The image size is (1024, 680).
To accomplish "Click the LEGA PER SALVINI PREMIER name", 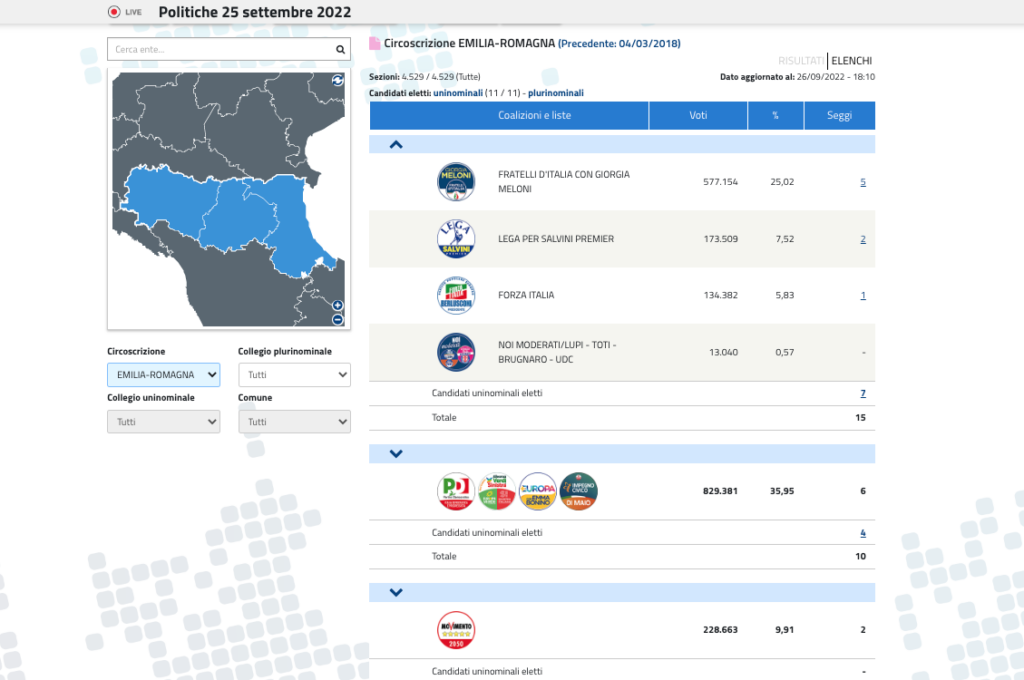I will [x=556, y=239].
